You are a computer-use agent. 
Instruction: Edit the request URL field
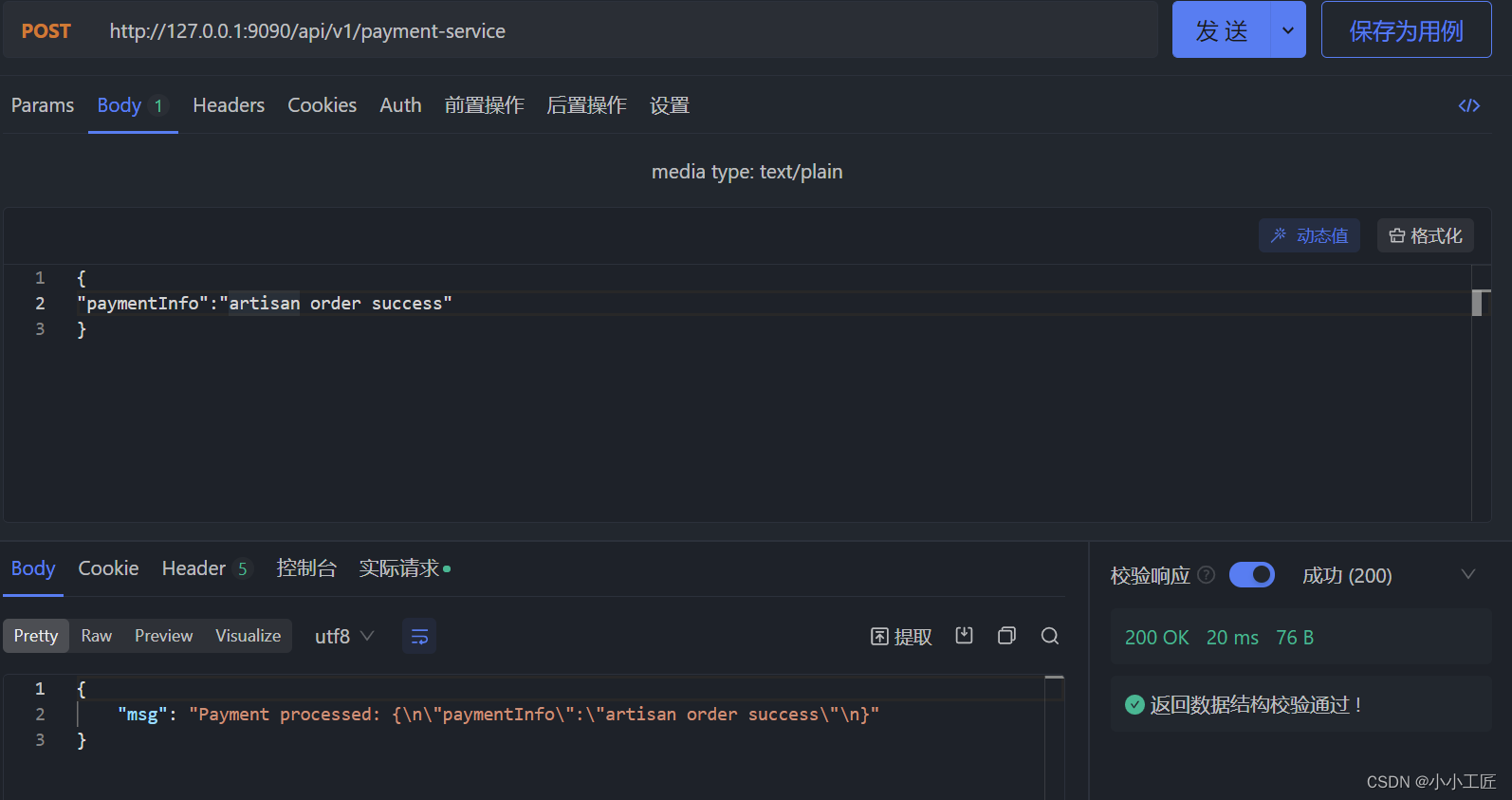626,31
